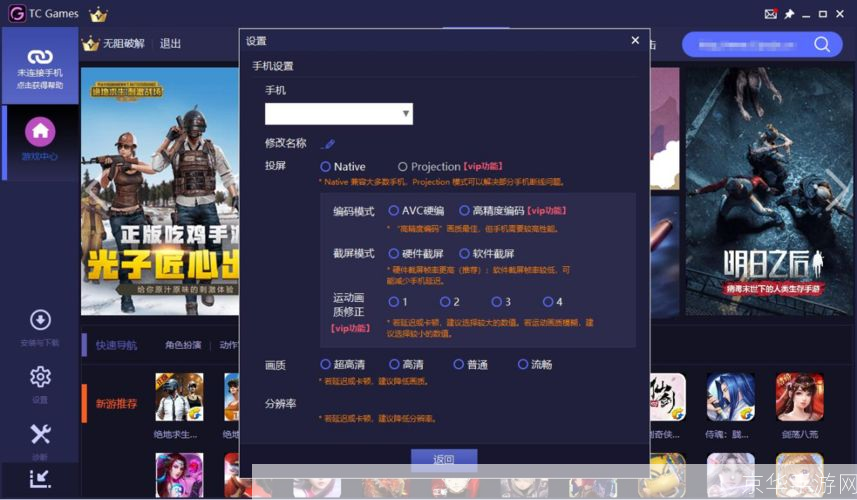Set motion quality correction to 3
This screenshot has height=500, width=857.
pyautogui.click(x=496, y=302)
